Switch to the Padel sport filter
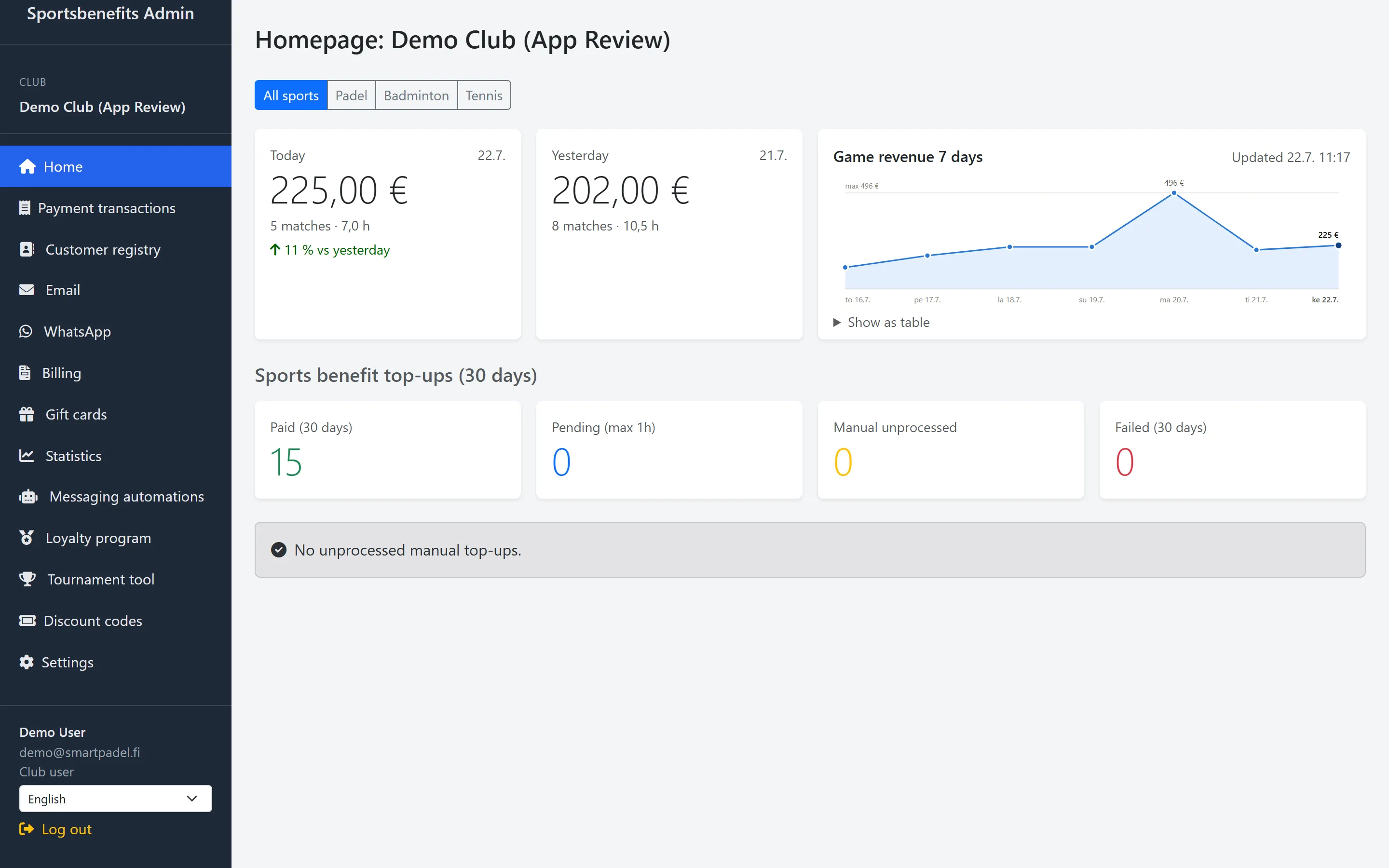This screenshot has height=868, width=1389. (351, 95)
